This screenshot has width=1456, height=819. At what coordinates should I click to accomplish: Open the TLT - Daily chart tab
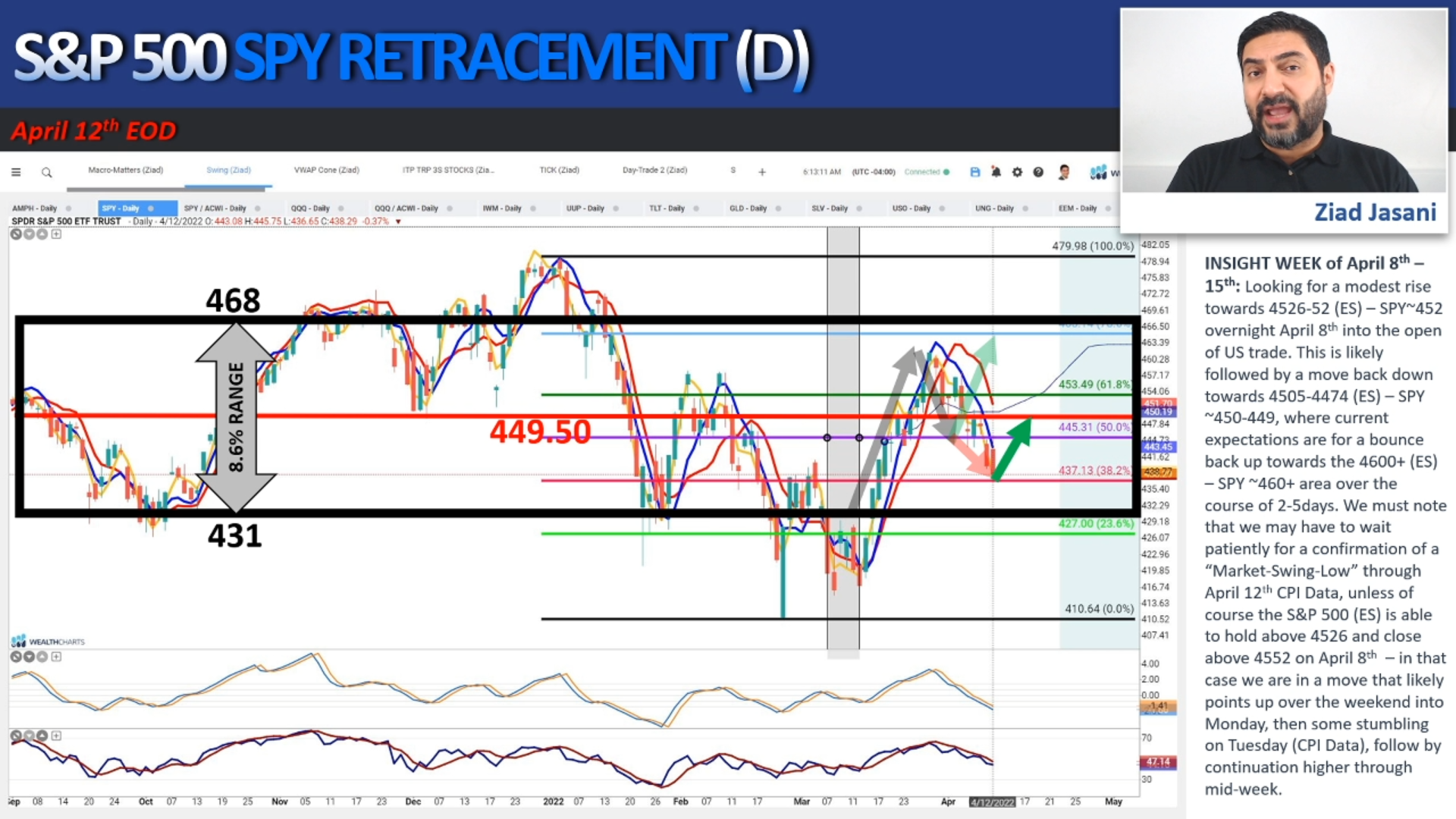667,209
